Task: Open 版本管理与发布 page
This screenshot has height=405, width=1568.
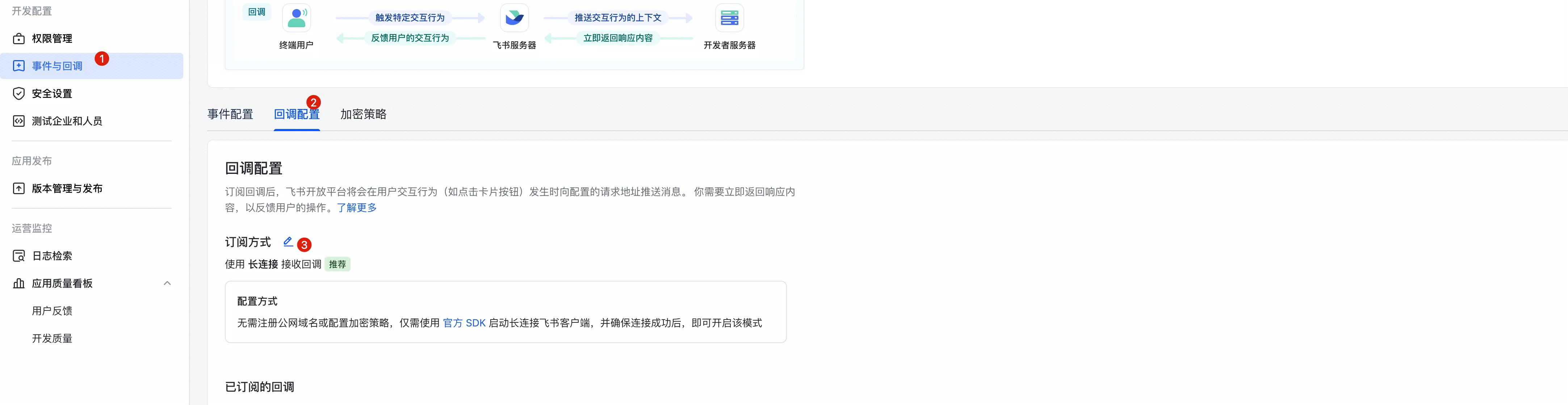Action: 91,188
